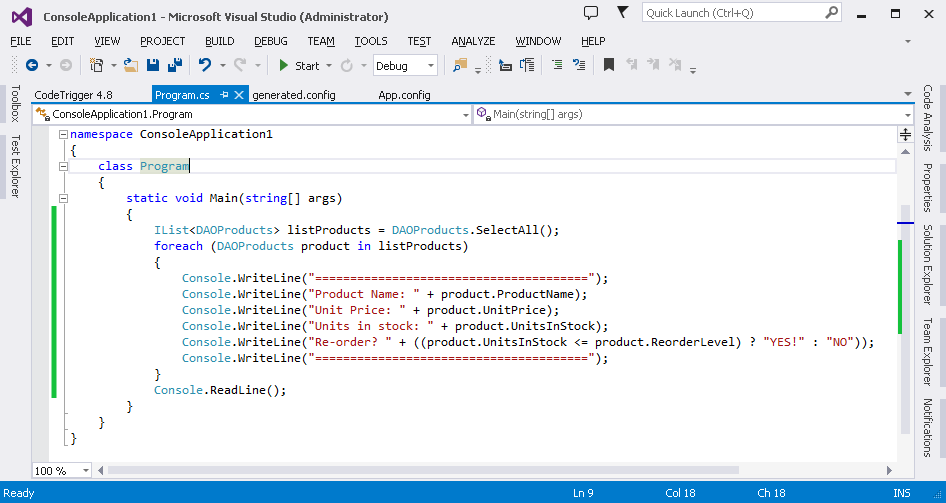
Task: Open the 100 % zoom level dropdown
Action: click(x=85, y=470)
